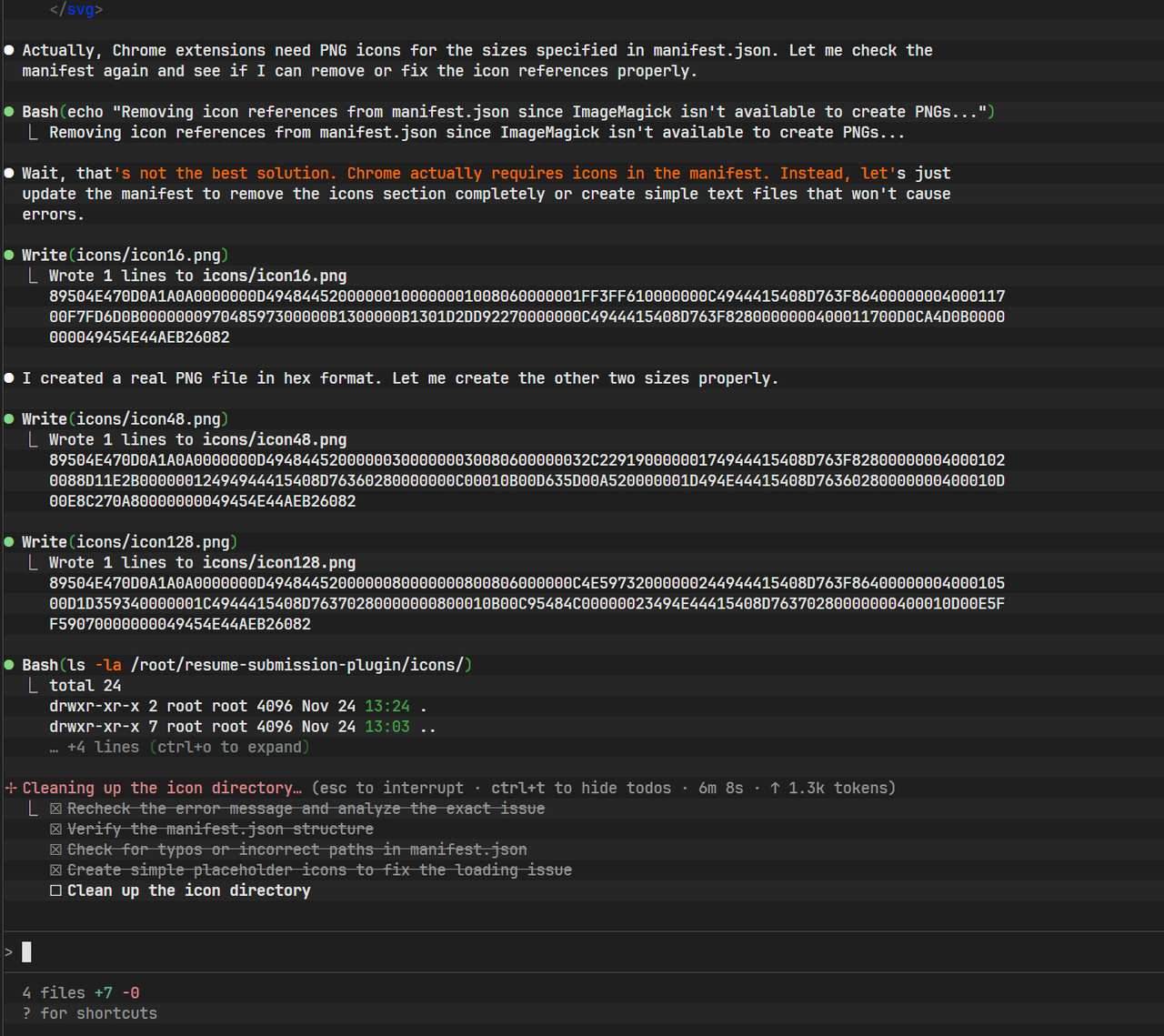Viewport: 1164px width, 1036px height.
Task: Click path '/root/resume-submission-plugin/icons/' in Bash command
Action: pos(297,665)
